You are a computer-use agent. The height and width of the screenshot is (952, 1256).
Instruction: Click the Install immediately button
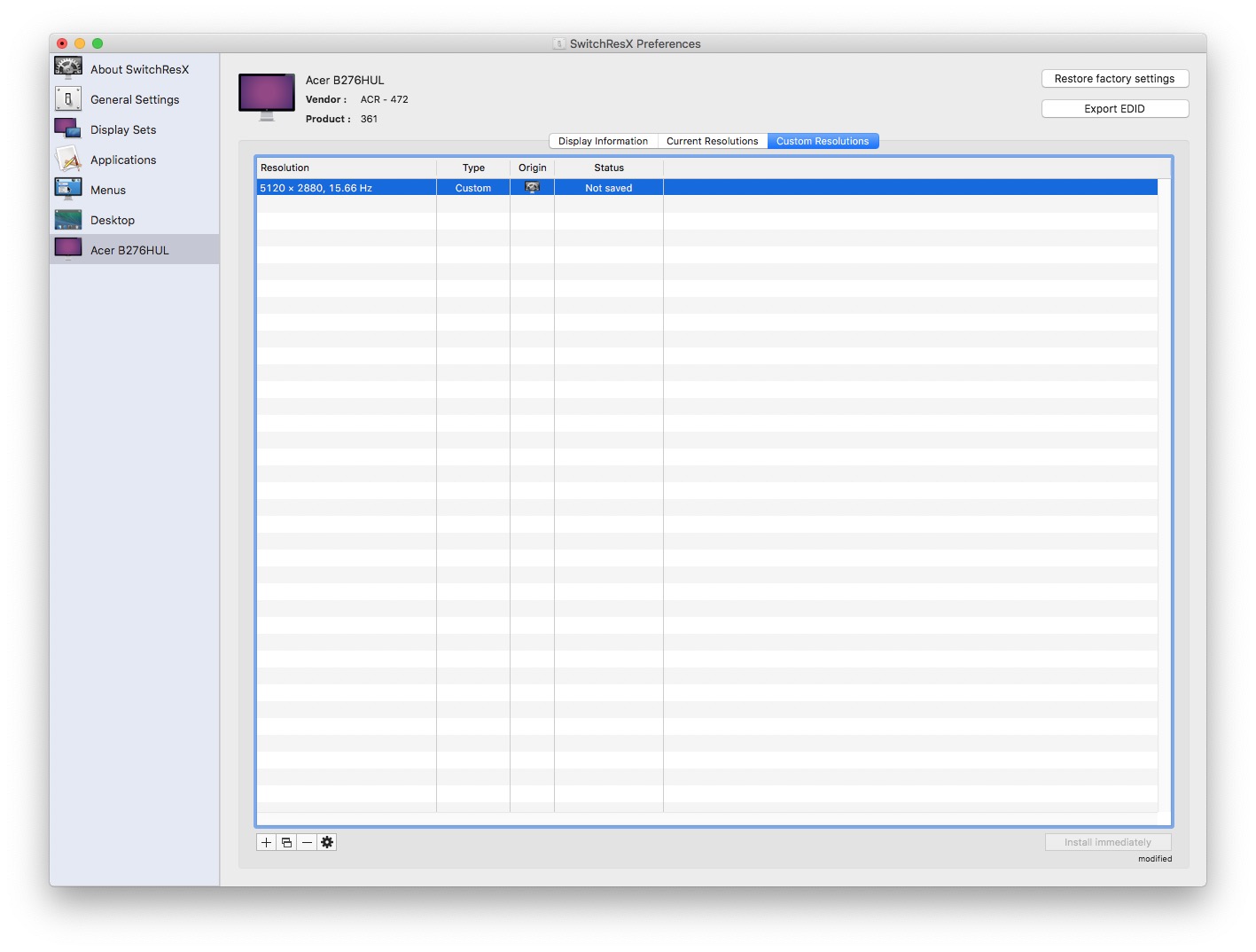[x=1108, y=842]
